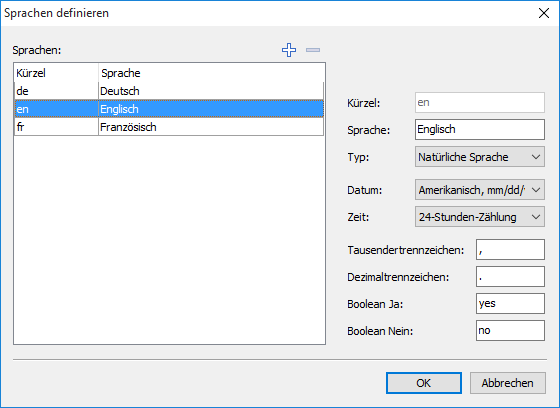Select the Englisch language row

(169, 109)
